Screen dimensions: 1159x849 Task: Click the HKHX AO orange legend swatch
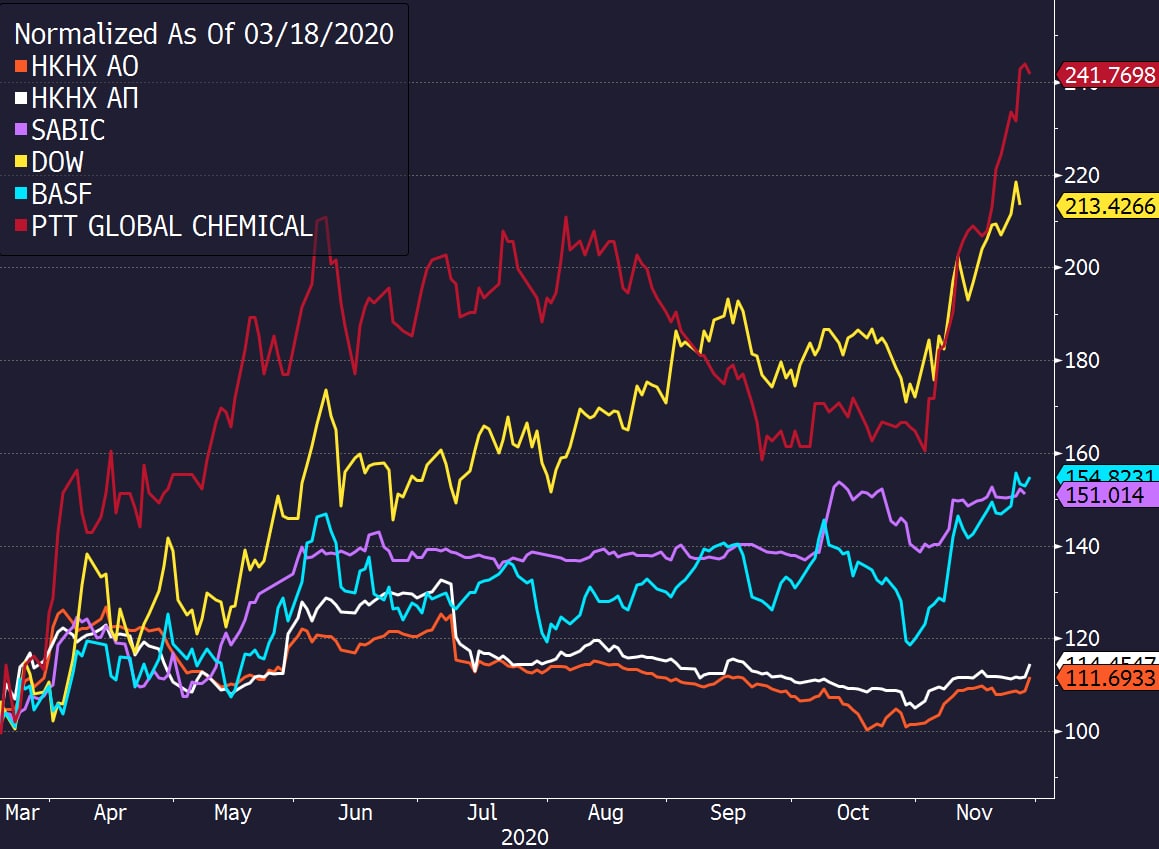click(21, 67)
